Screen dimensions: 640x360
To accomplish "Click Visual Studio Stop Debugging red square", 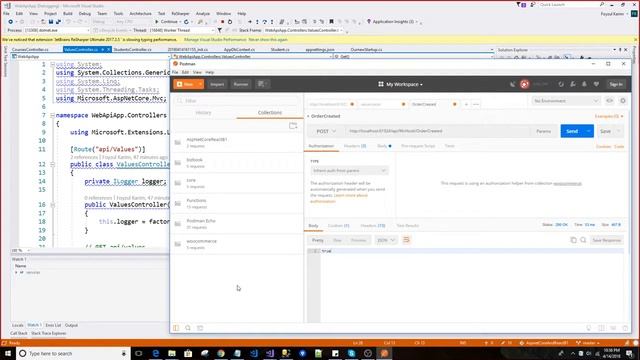I will click(x=222, y=22).
